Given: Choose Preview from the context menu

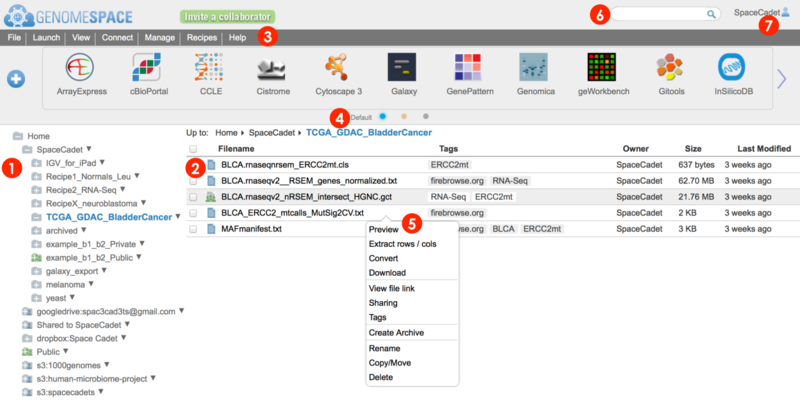Looking at the screenshot, I should 383,230.
